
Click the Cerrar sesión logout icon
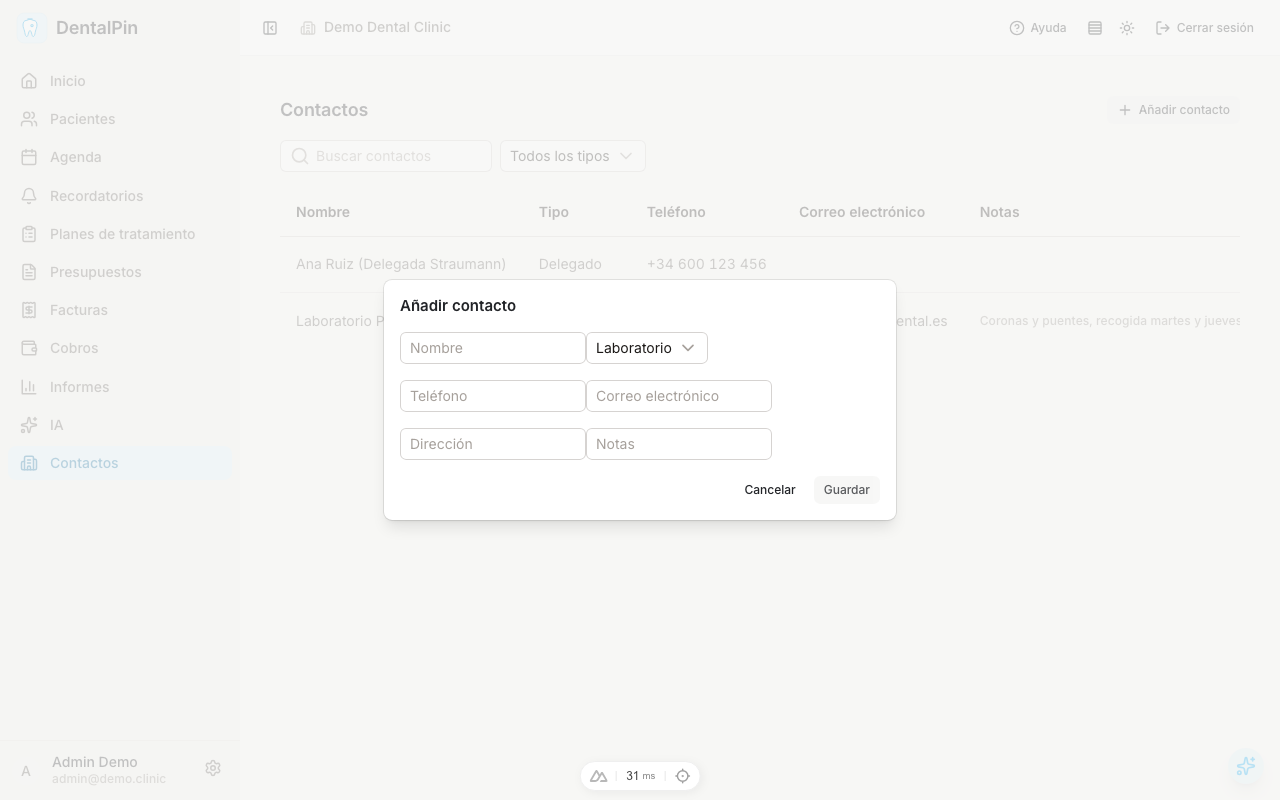1163,28
